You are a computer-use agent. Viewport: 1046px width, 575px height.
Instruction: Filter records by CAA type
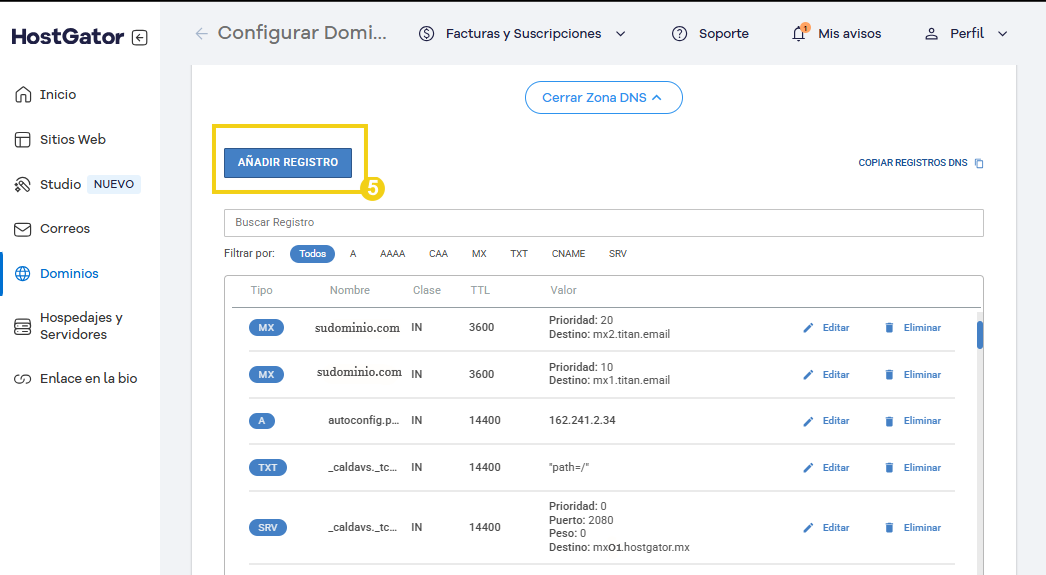click(438, 253)
